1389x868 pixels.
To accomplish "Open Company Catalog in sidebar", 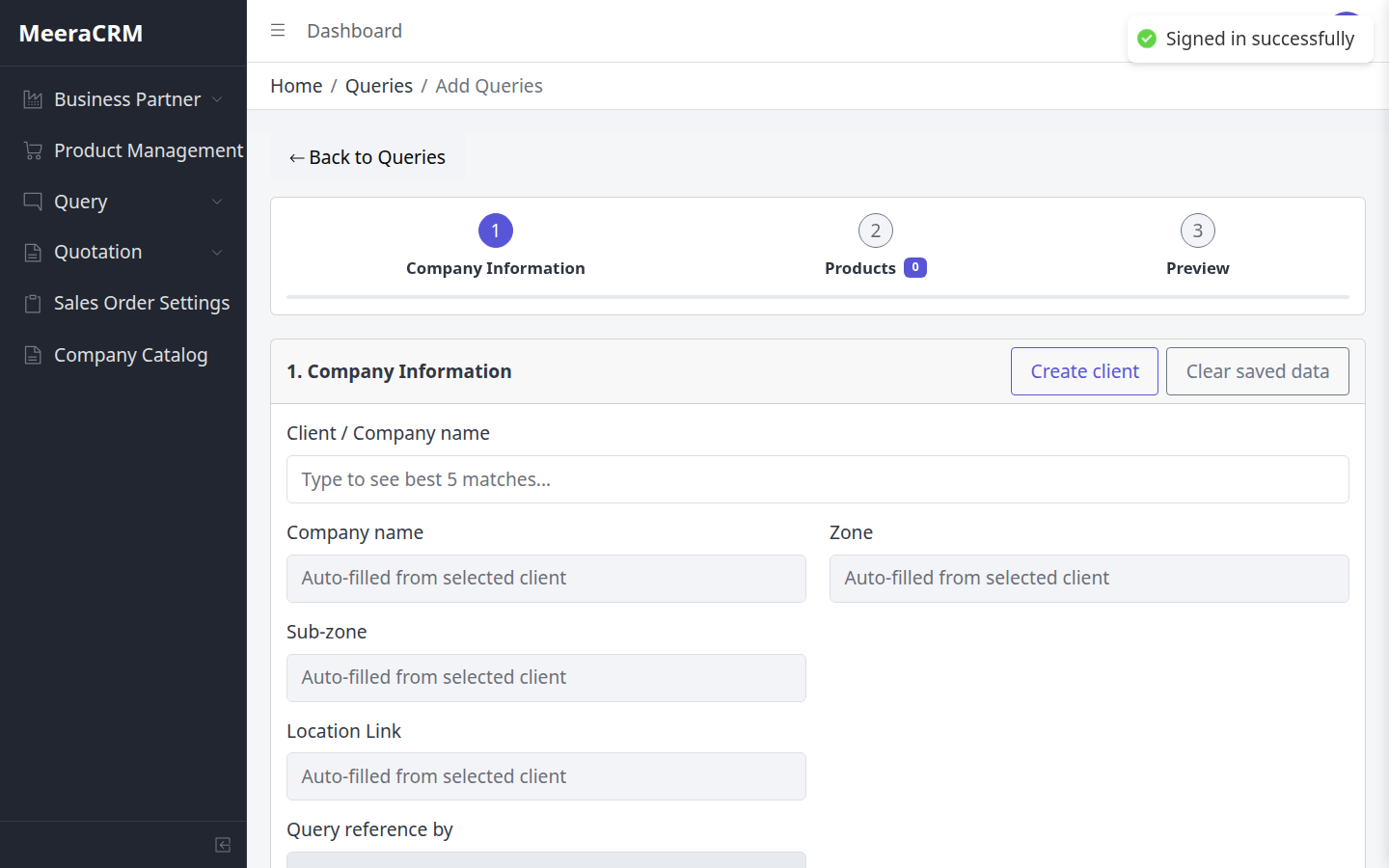I will [123, 355].
